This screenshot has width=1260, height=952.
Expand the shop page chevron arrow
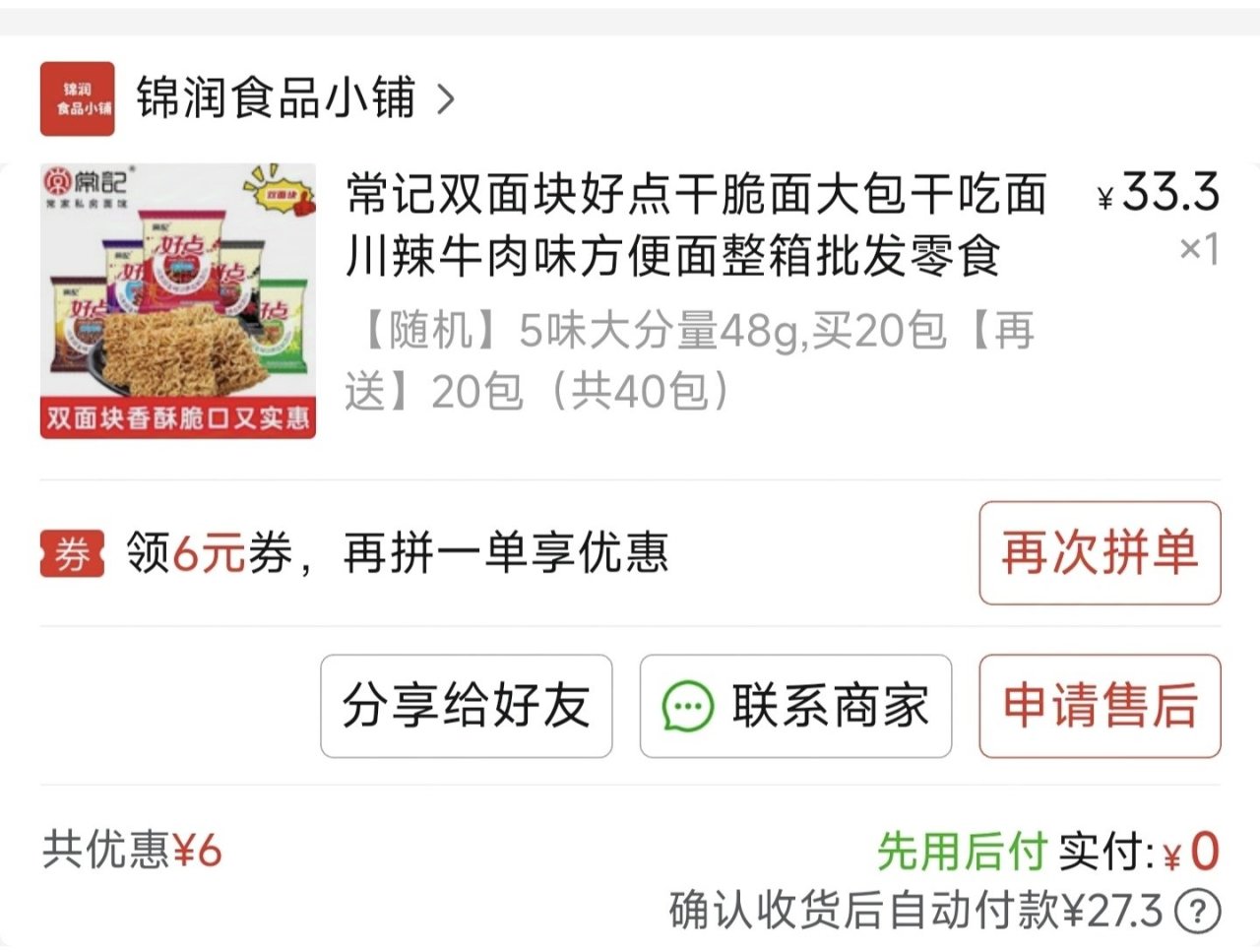point(446,98)
